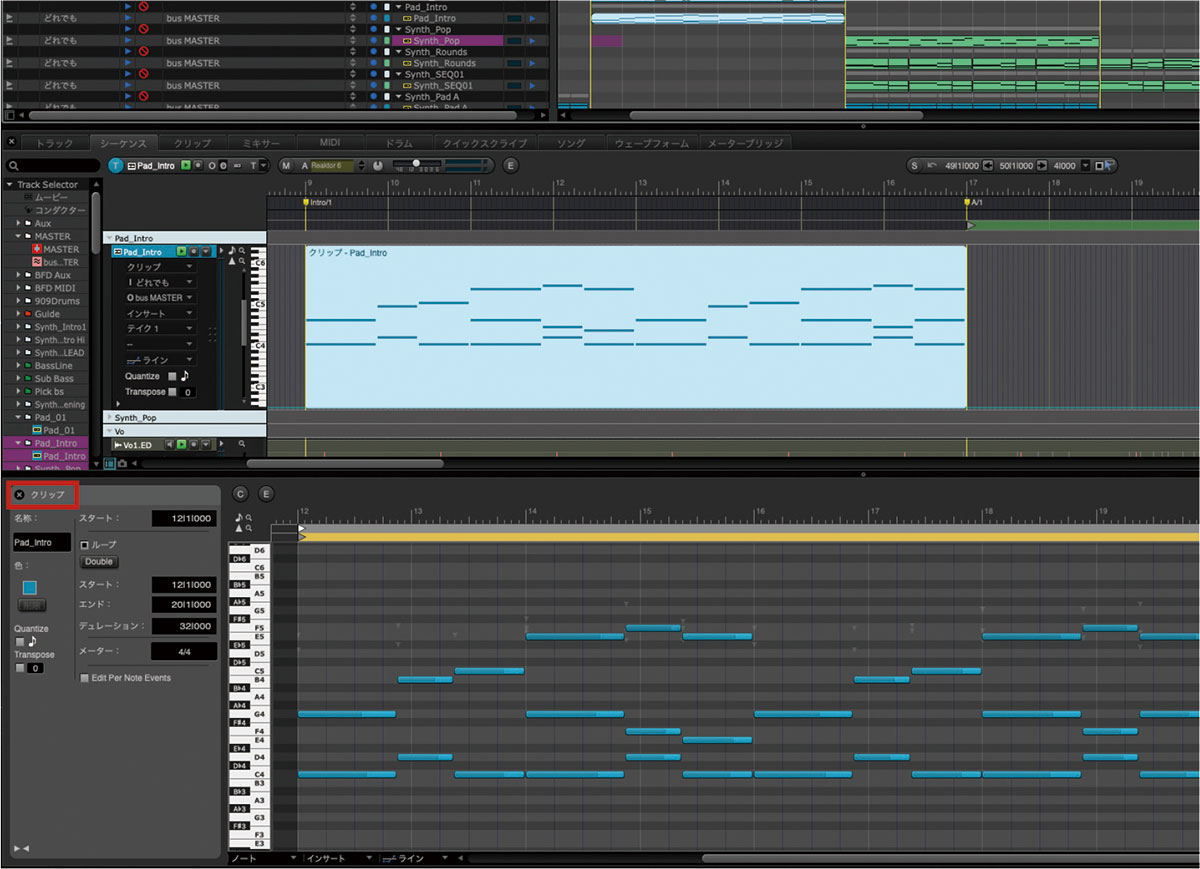
Task: Collapse the MASTER folder in Track Selector
Action: coord(19,237)
